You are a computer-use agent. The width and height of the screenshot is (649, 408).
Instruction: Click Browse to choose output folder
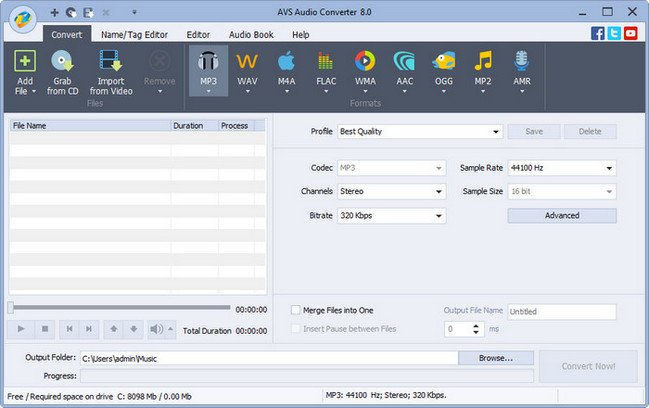496,358
